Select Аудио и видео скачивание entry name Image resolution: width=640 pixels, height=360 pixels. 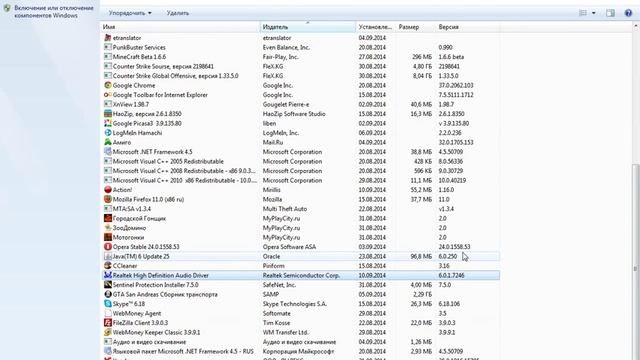tap(149, 342)
